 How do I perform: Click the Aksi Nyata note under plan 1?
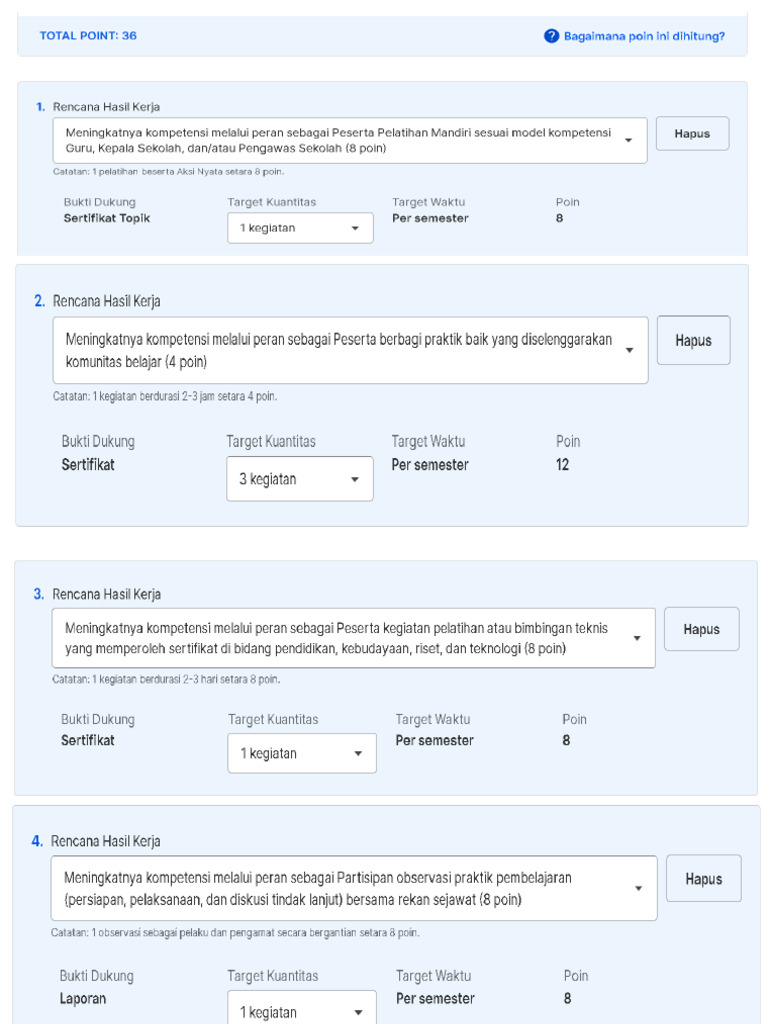[168, 172]
